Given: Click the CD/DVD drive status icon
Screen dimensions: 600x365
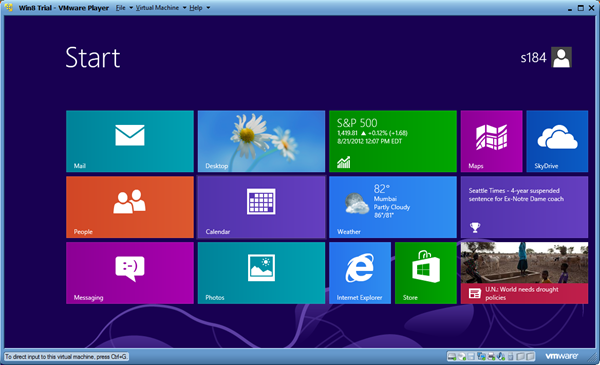Looking at the screenshot, I should click(462, 357).
